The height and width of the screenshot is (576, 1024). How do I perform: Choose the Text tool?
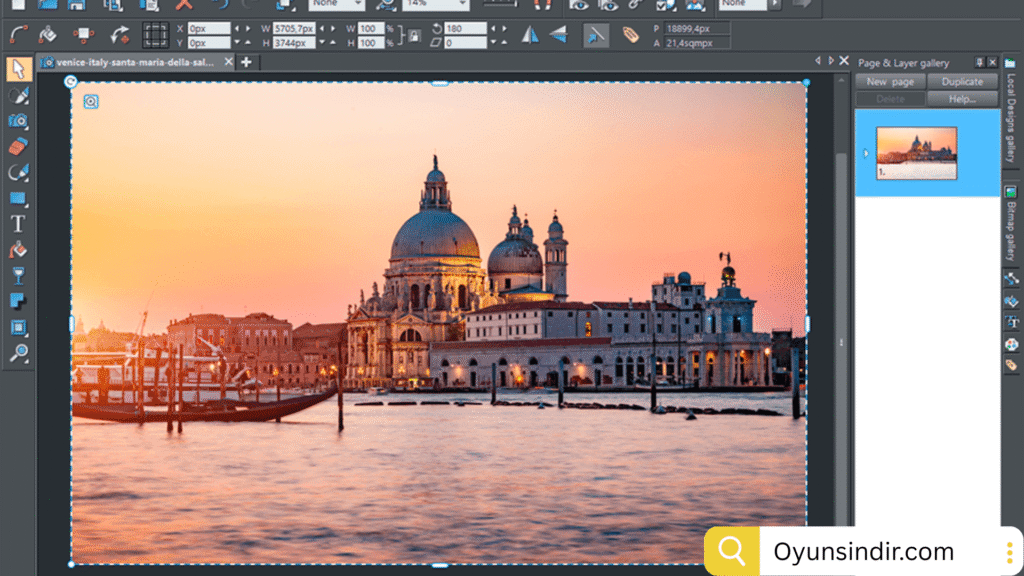coord(18,223)
